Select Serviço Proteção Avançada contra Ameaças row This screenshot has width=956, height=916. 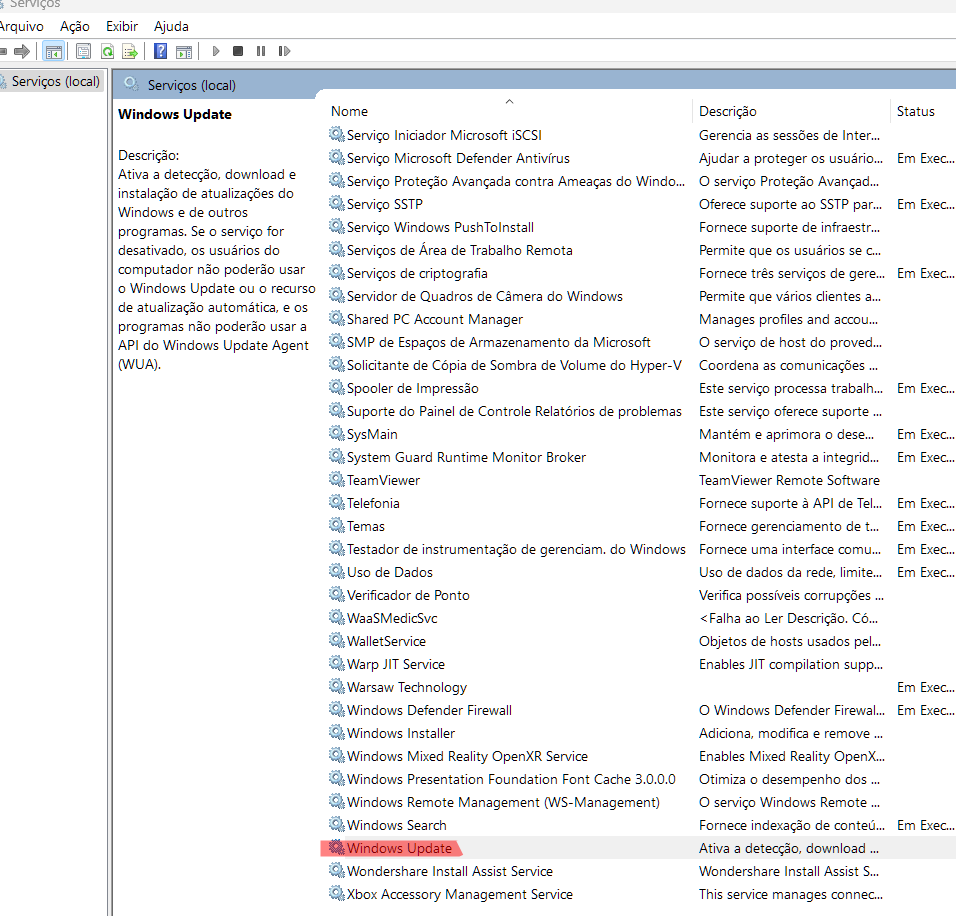tap(516, 181)
